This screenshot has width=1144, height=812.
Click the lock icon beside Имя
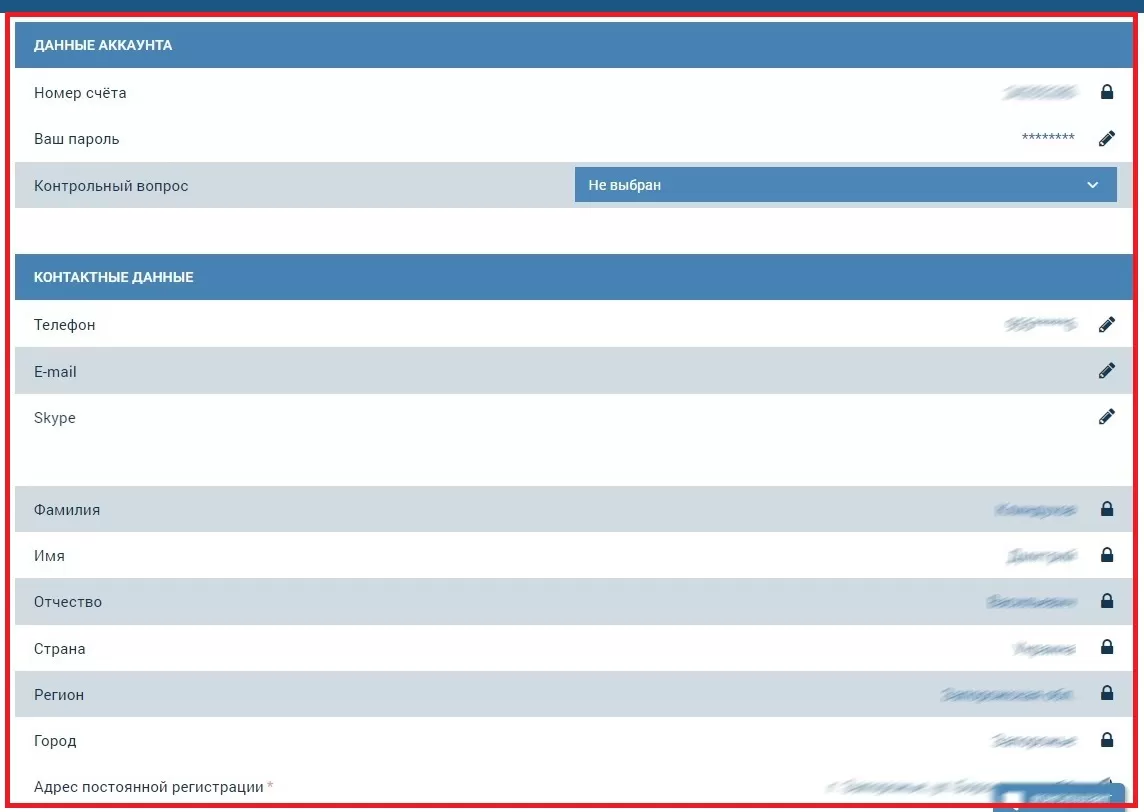pyautogui.click(x=1106, y=555)
